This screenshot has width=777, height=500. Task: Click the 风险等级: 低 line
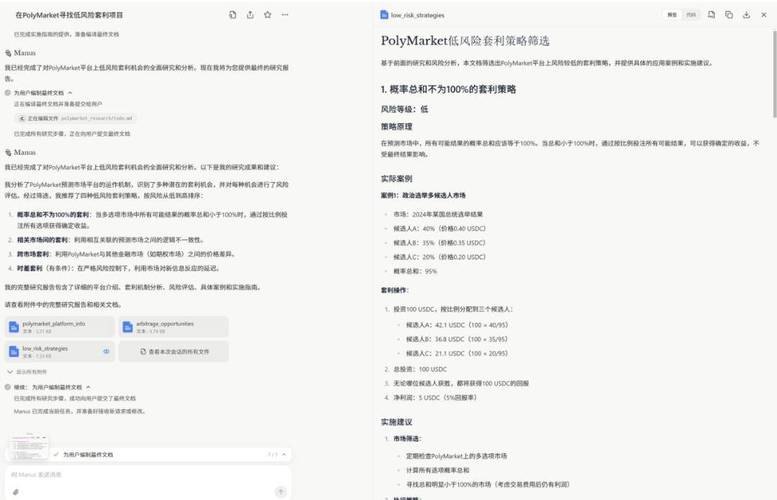tap(404, 109)
